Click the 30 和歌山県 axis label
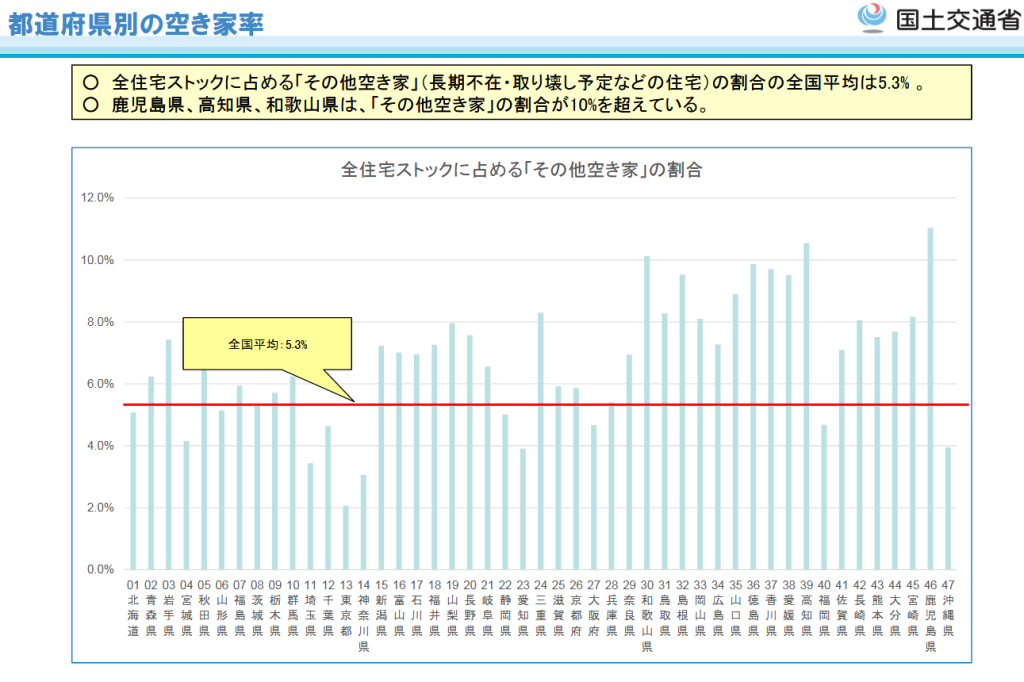The width and height of the screenshot is (1024, 682). tap(647, 616)
